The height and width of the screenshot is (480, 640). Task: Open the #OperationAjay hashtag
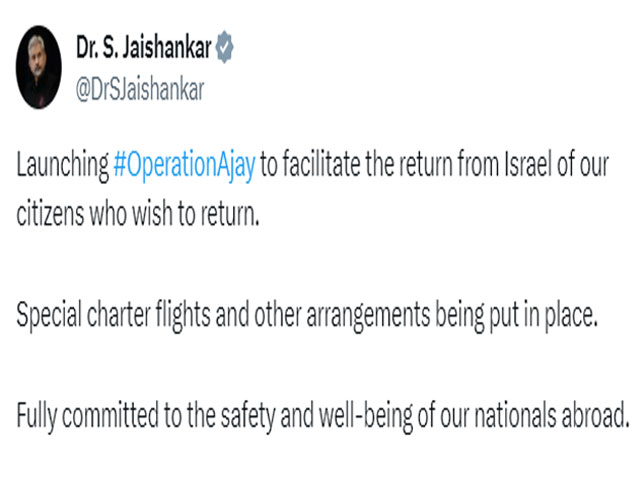[184, 165]
